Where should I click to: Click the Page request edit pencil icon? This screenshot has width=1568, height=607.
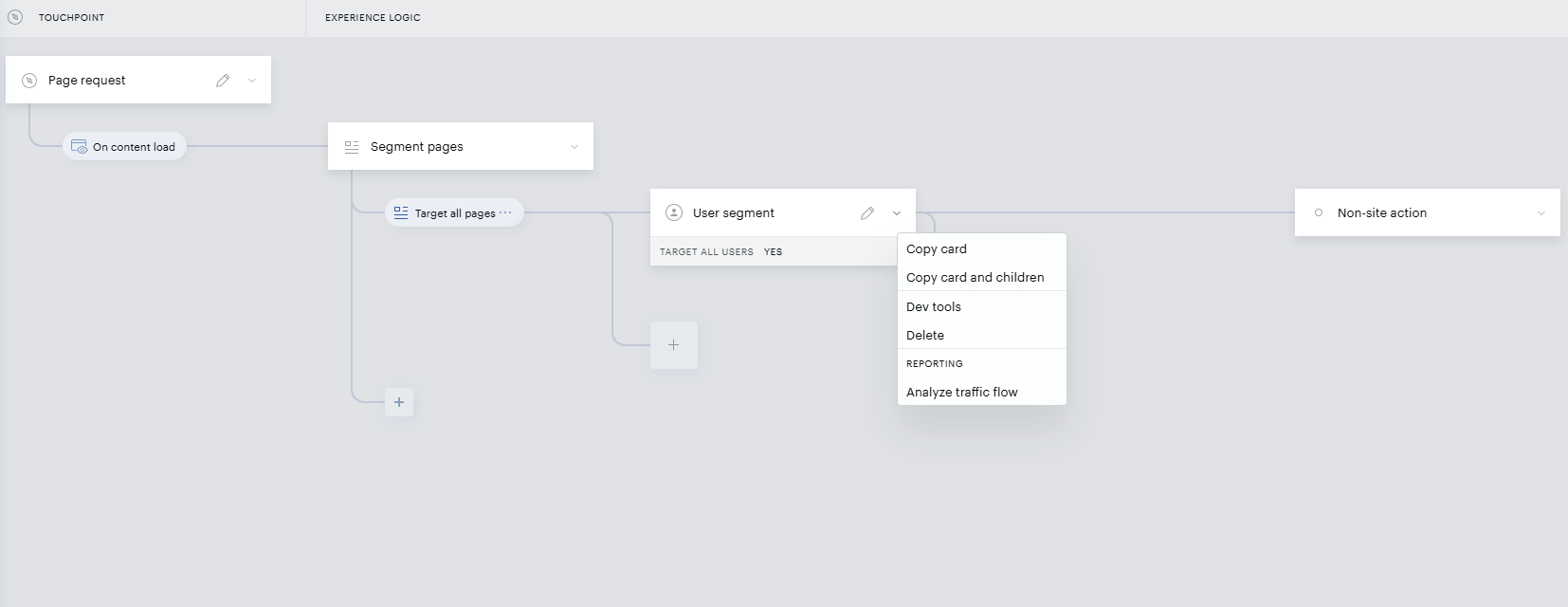(223, 81)
